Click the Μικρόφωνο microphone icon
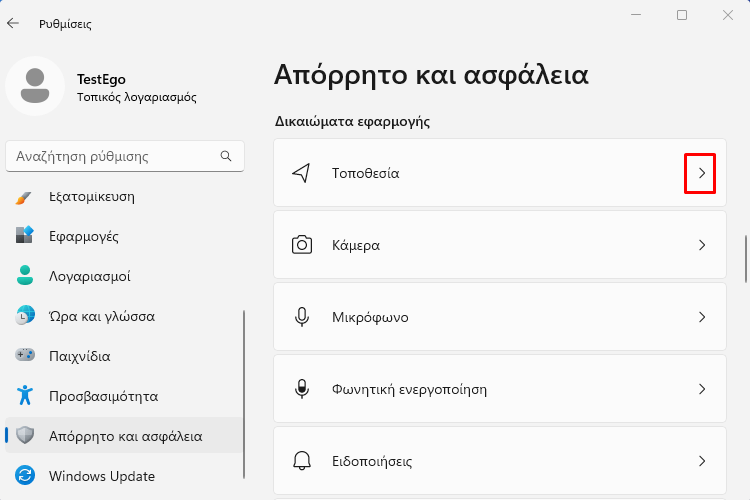Image resolution: width=750 pixels, height=500 pixels. pos(302,317)
